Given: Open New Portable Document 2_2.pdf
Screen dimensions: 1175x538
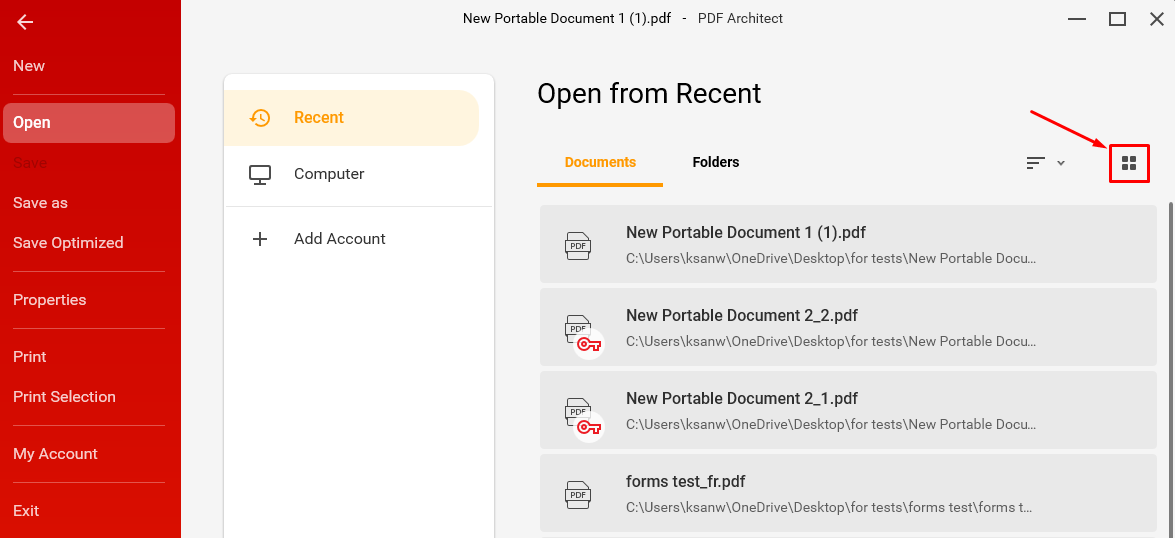Looking at the screenshot, I should tap(848, 328).
